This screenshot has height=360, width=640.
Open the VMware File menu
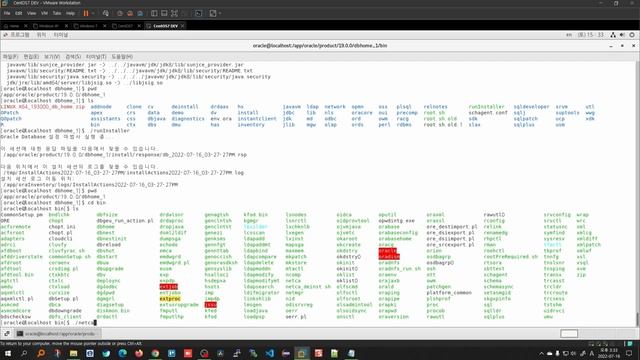(7, 13)
